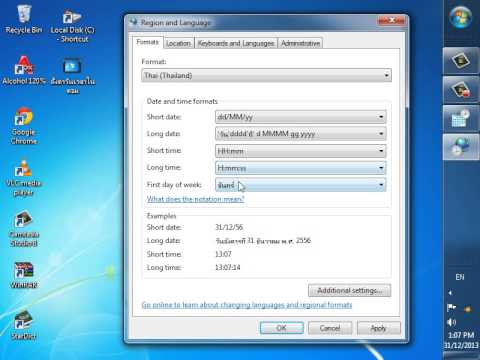Select the WinRAR desktop icon
The width and height of the screenshot is (480, 360).
(x=23, y=275)
